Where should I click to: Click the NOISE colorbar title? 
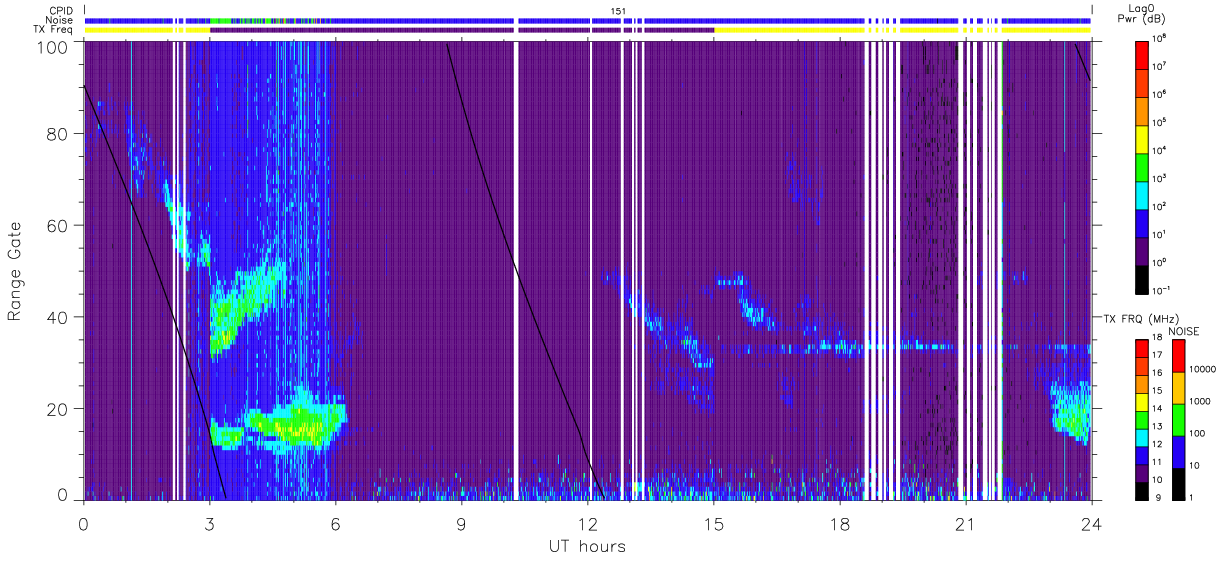(x=1184, y=330)
